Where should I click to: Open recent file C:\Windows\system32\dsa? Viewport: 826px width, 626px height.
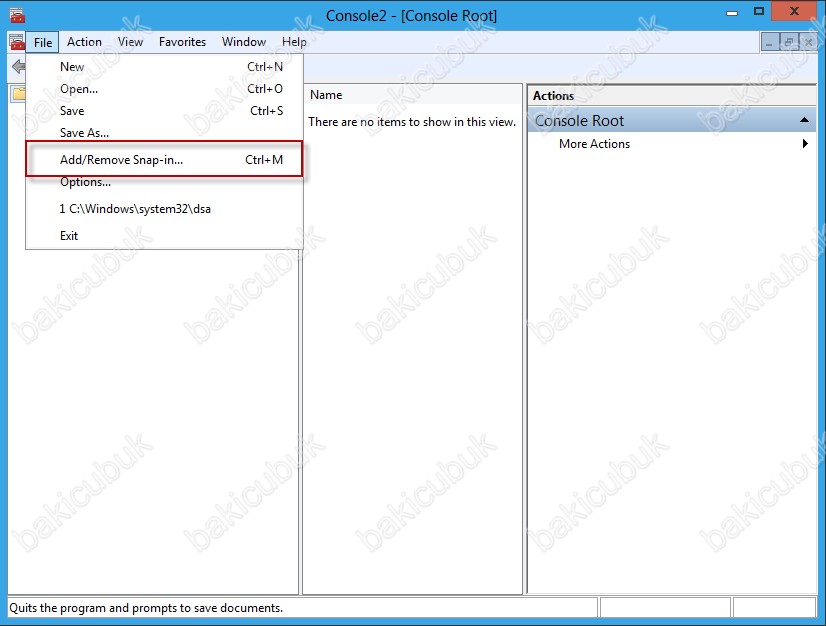(164, 209)
